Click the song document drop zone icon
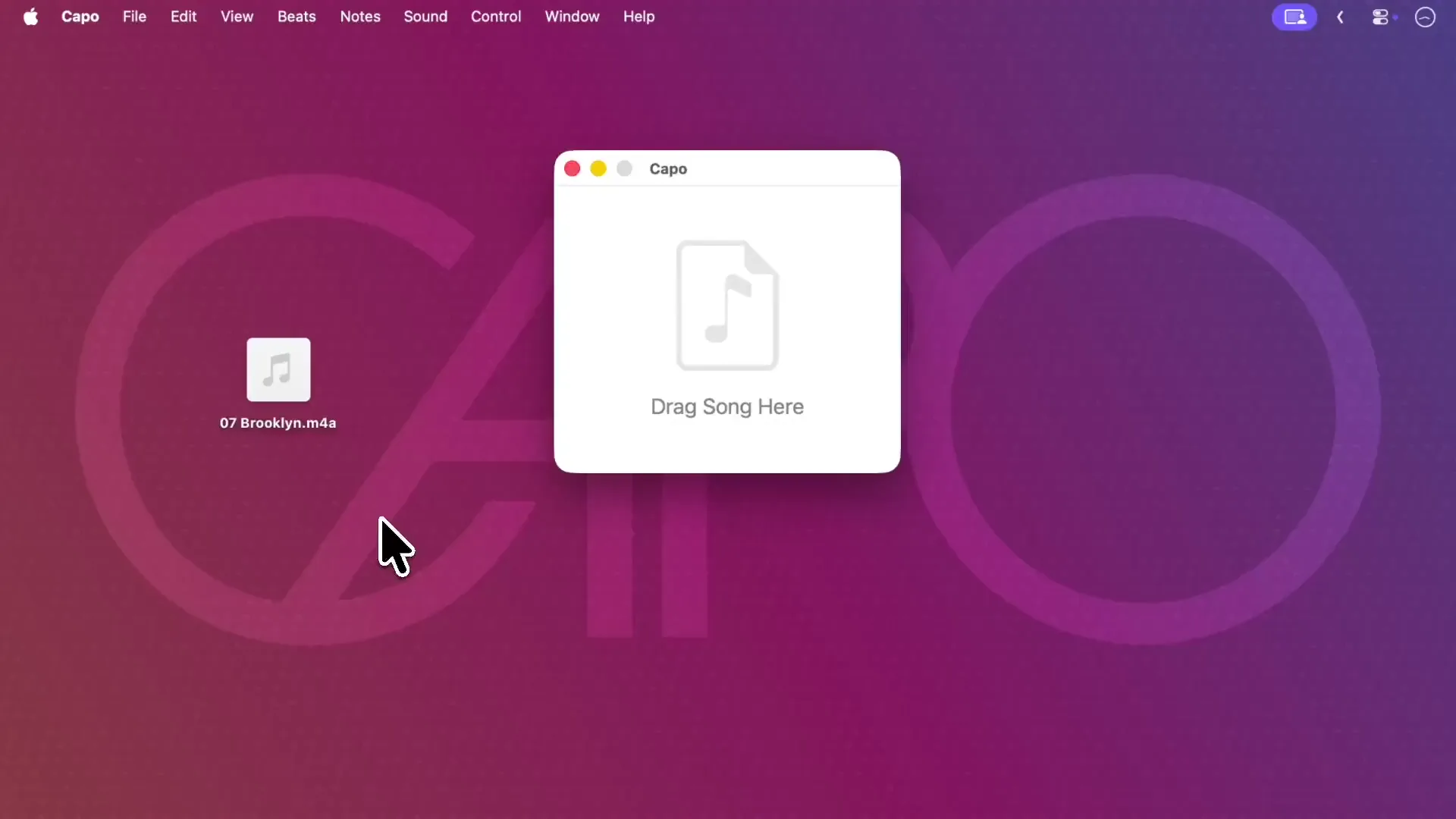This screenshot has height=819, width=1456. [727, 305]
